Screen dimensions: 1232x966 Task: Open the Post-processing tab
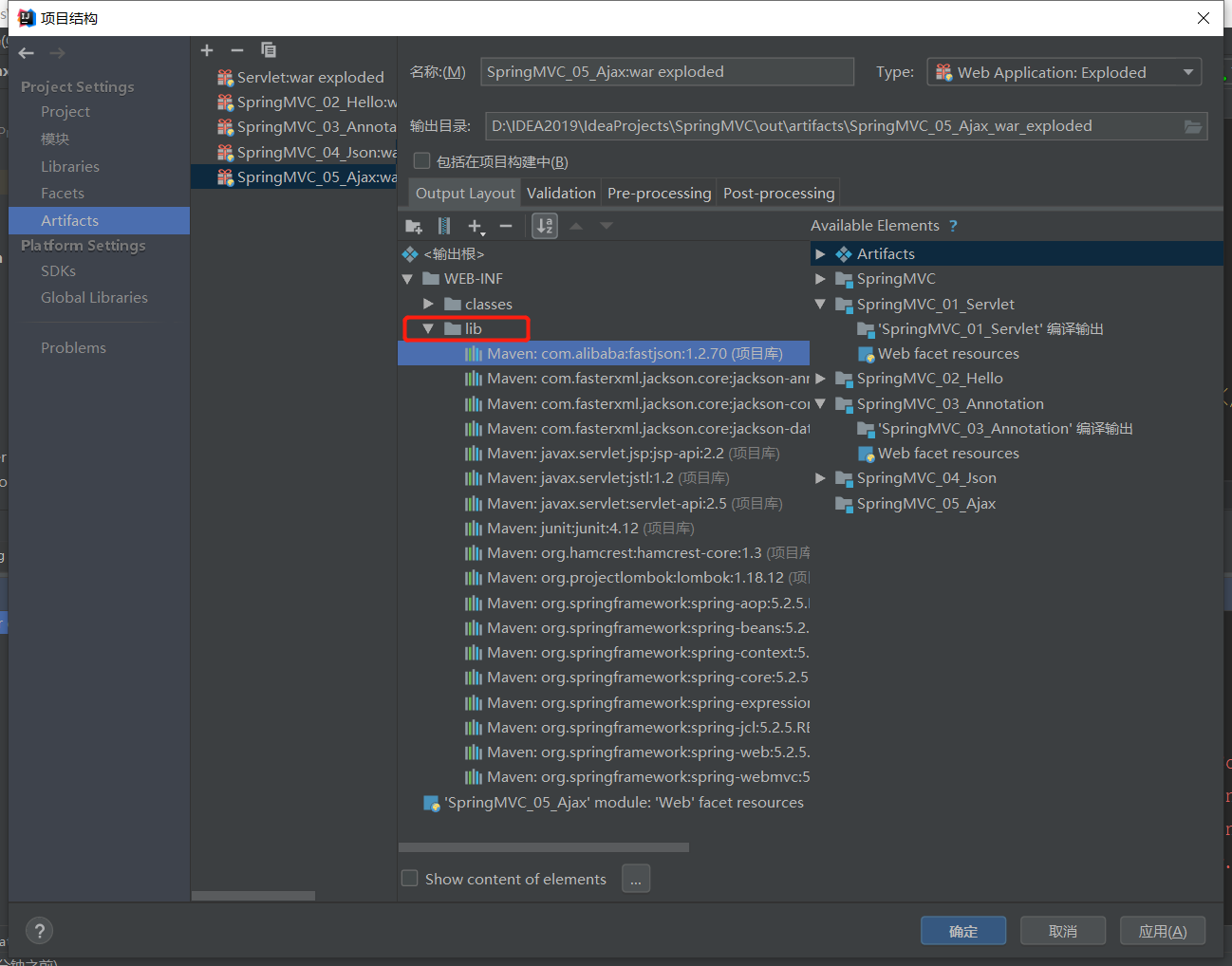click(x=778, y=194)
